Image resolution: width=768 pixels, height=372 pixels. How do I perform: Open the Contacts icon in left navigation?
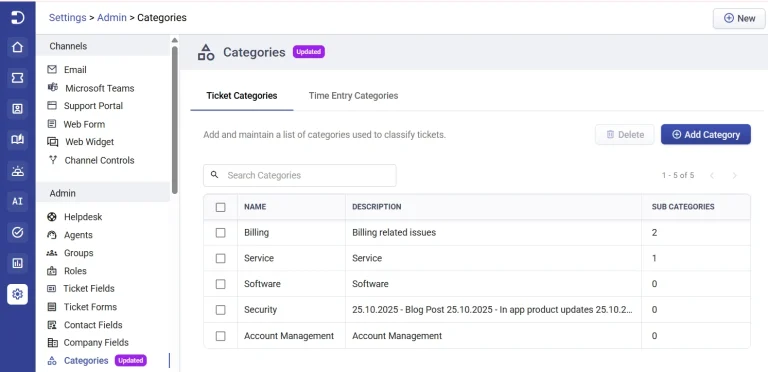tap(17, 109)
